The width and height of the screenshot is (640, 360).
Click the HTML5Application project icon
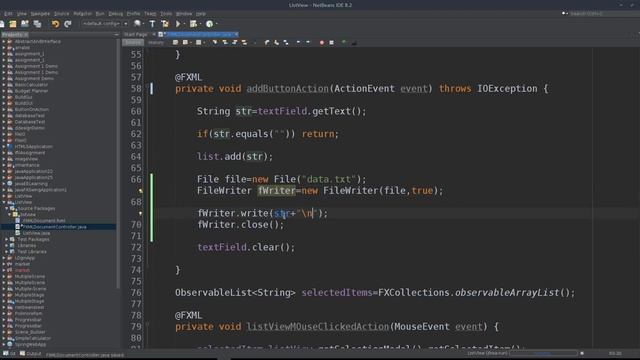[10, 147]
